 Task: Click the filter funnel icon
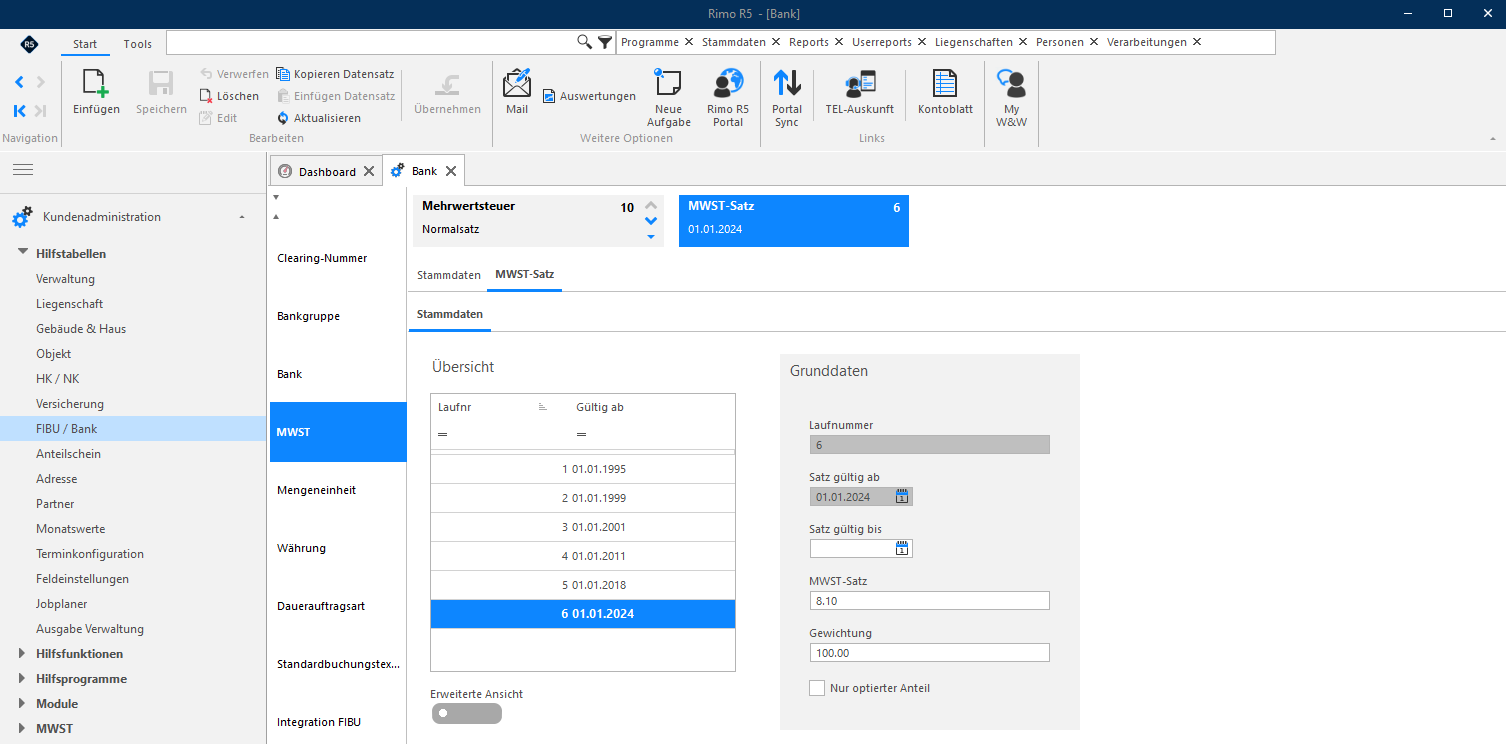pos(605,42)
